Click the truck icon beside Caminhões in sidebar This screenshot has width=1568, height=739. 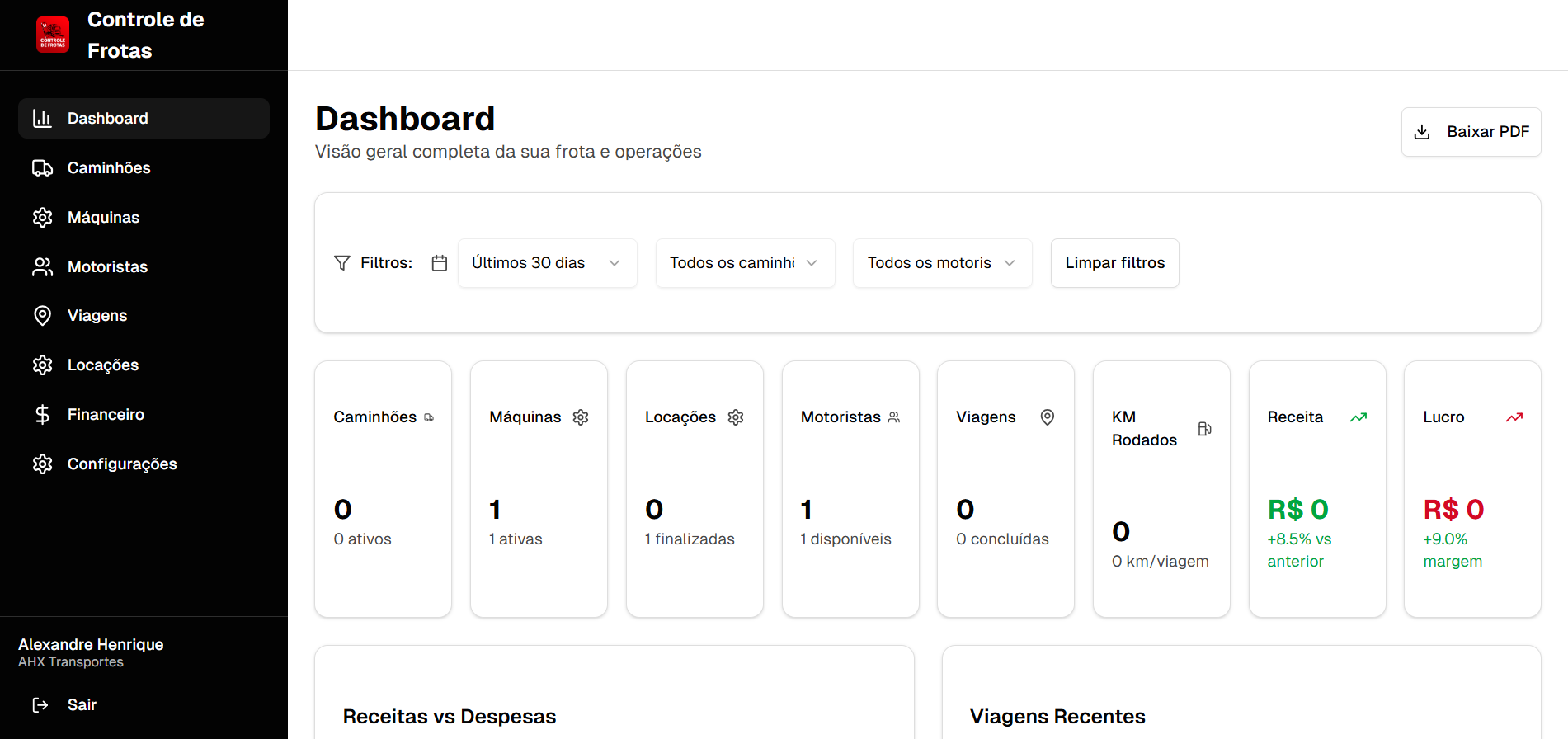[42, 168]
